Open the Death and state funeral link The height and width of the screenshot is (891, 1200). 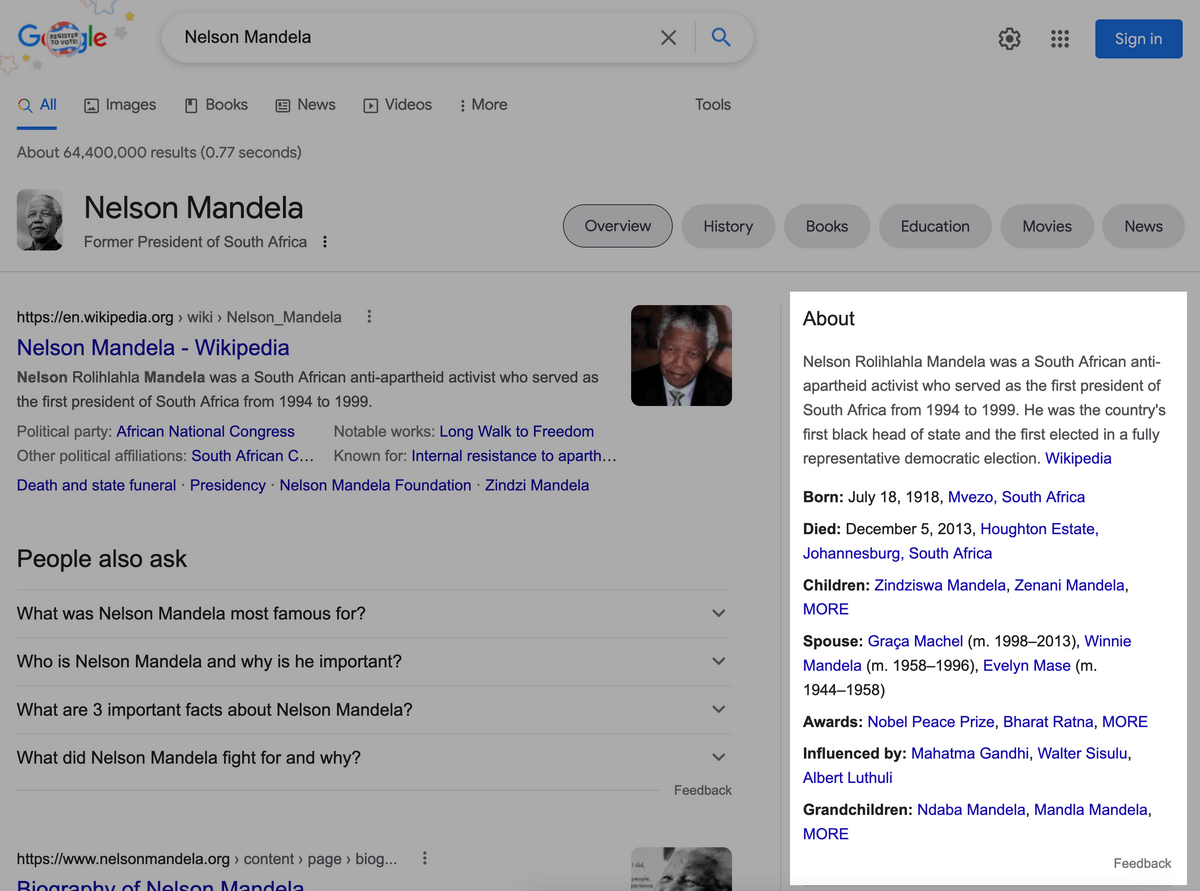tap(96, 485)
